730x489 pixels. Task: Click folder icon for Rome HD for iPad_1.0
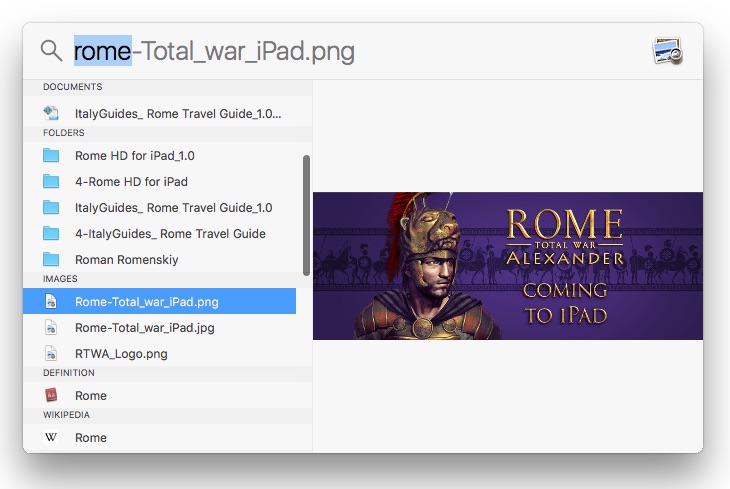click(x=51, y=156)
